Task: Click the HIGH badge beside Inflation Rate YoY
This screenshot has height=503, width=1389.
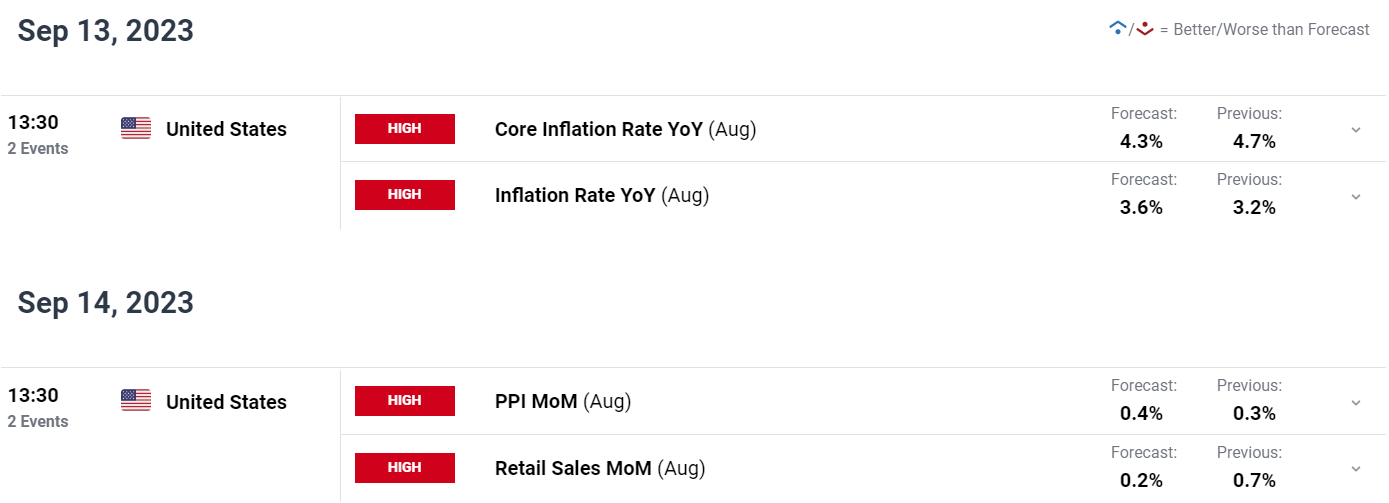Action: pos(405,195)
